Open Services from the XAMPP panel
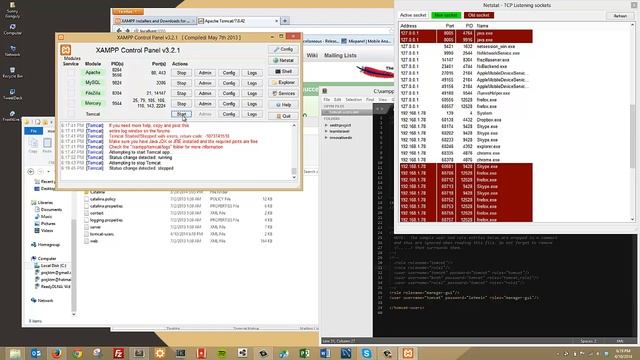This screenshot has width=640, height=360. [x=283, y=93]
